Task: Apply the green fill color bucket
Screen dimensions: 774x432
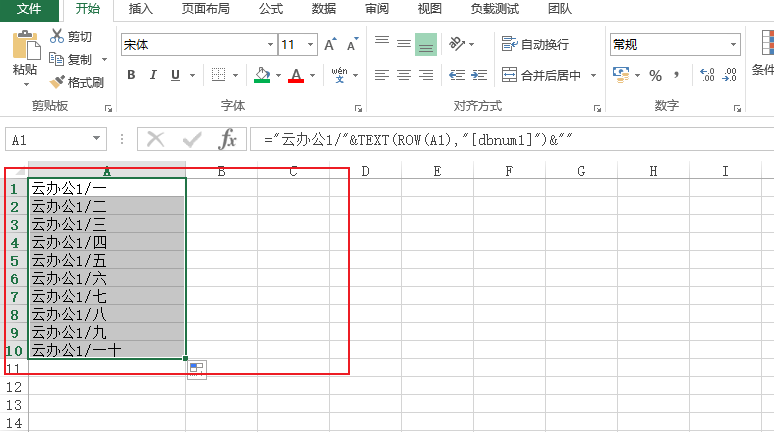Action: [262, 75]
